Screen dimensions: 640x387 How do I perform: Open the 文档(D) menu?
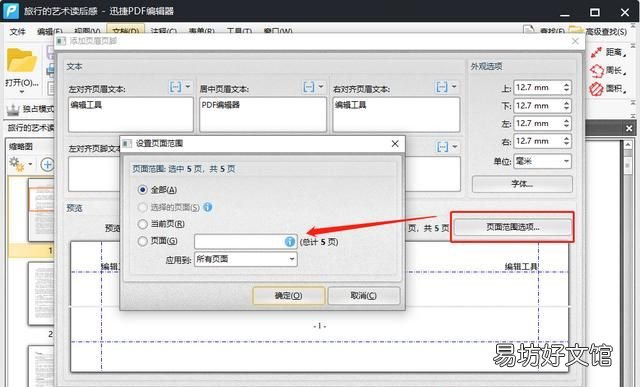[x=125, y=31]
